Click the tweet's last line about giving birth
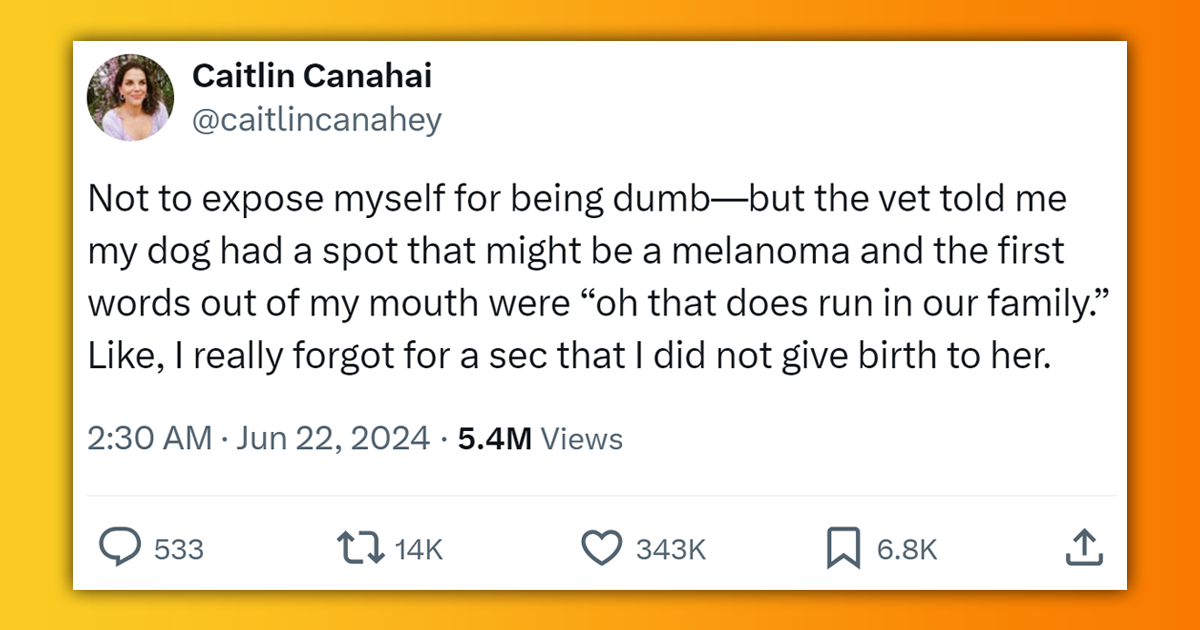This screenshot has width=1200, height=630. 569,357
